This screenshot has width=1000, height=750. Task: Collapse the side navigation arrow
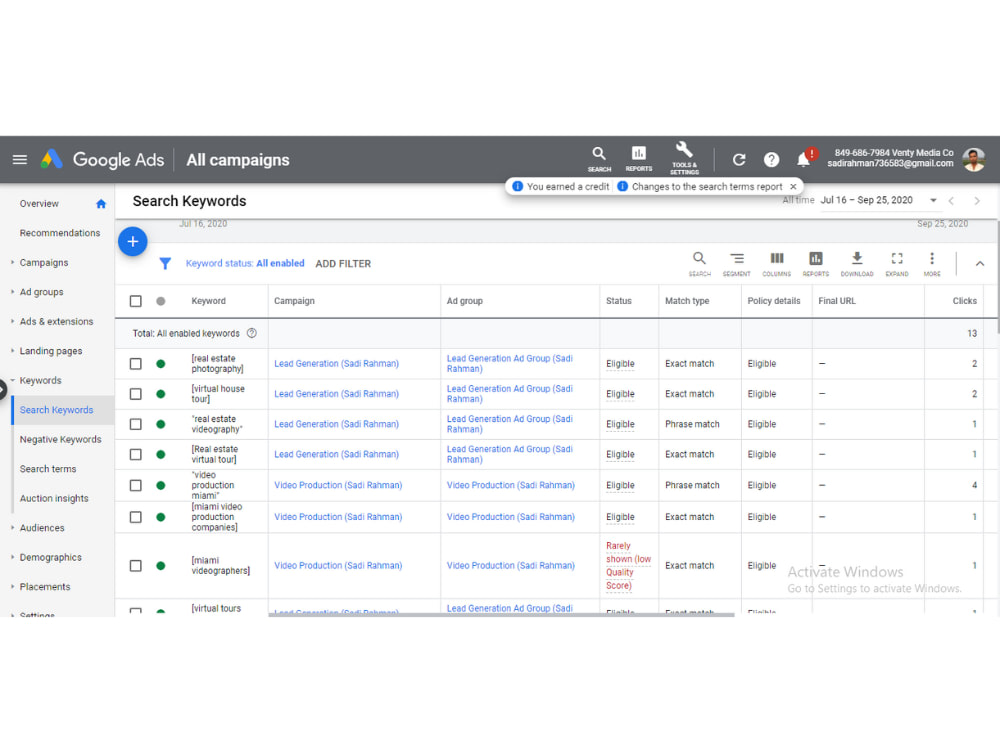(3, 389)
